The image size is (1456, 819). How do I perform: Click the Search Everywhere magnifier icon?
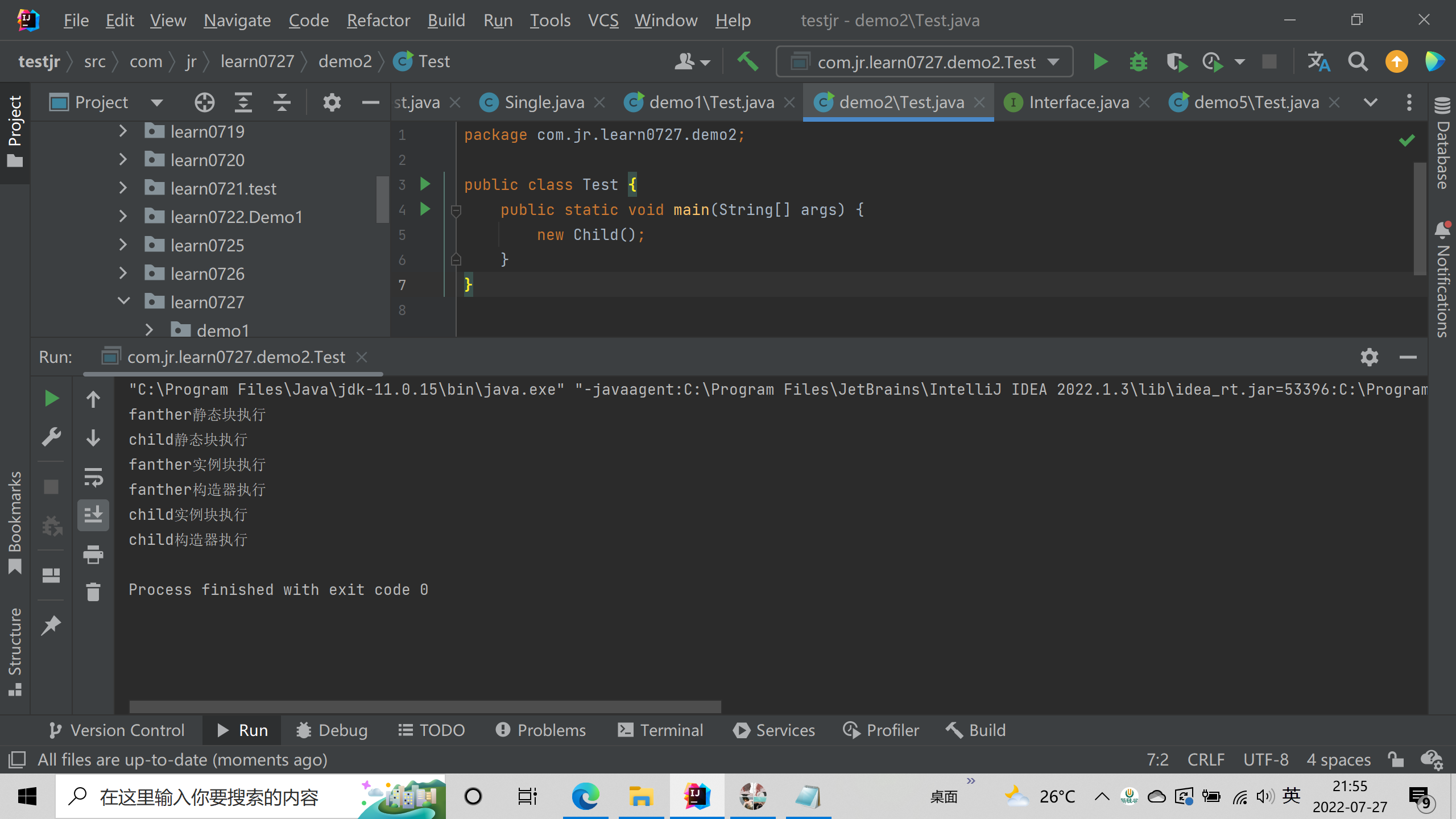pyautogui.click(x=1358, y=61)
